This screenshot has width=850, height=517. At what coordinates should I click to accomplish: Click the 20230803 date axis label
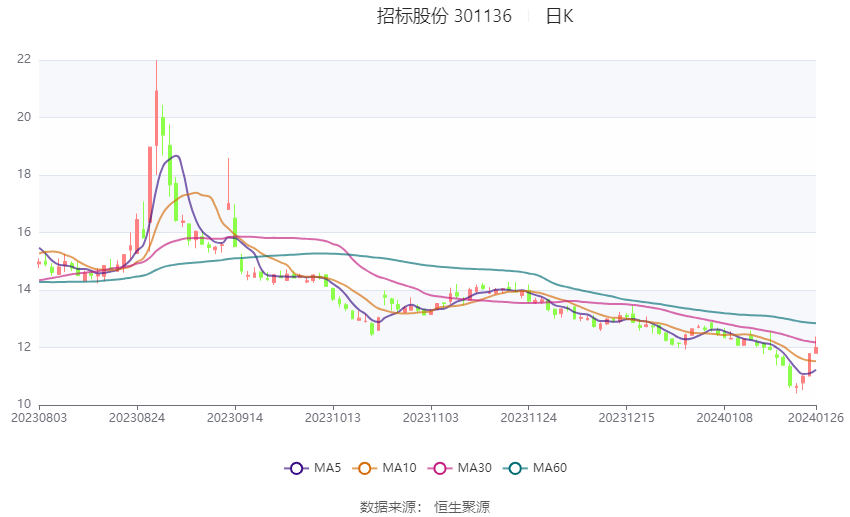coord(39,418)
